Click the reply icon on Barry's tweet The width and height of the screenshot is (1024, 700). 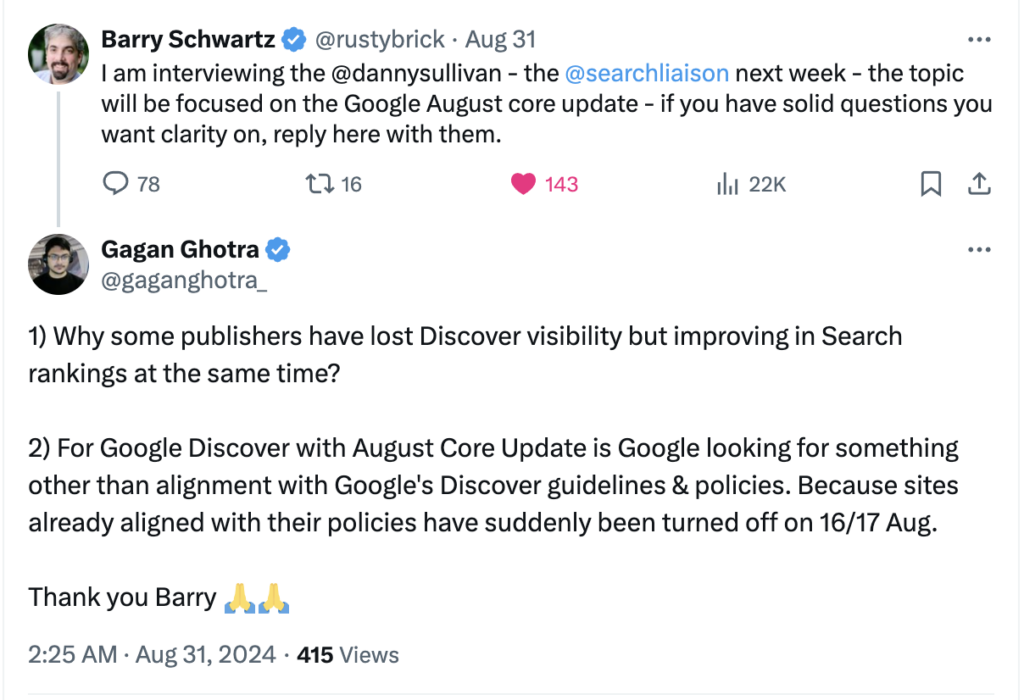pyautogui.click(x=117, y=184)
